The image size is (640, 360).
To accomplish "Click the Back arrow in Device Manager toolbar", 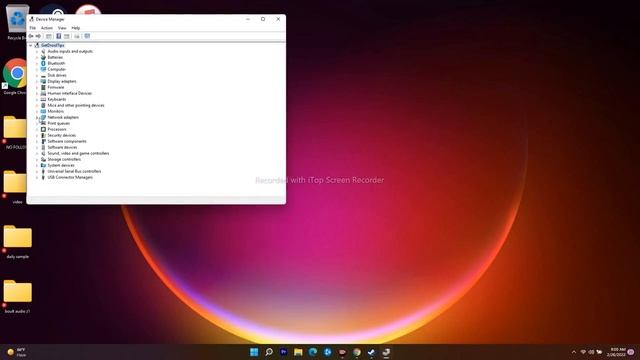I will [31, 36].
